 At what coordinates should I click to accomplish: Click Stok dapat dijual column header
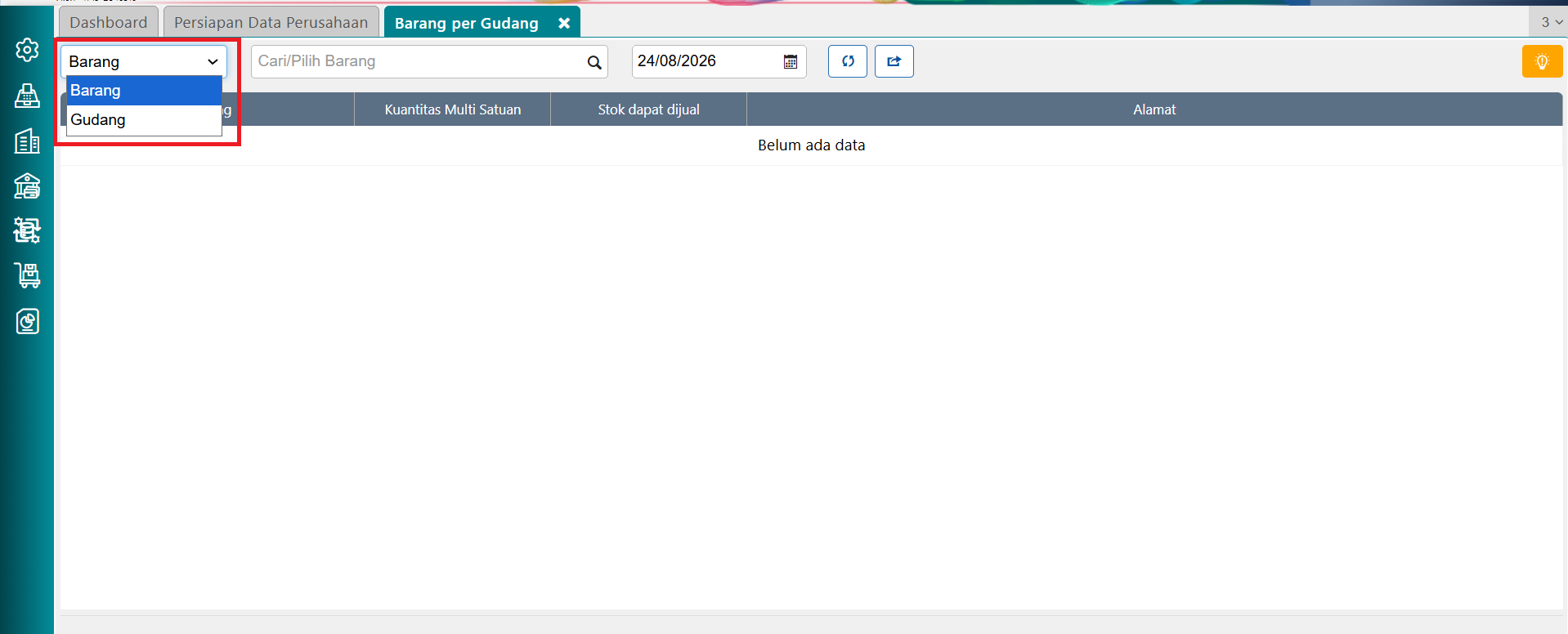pyautogui.click(x=649, y=109)
